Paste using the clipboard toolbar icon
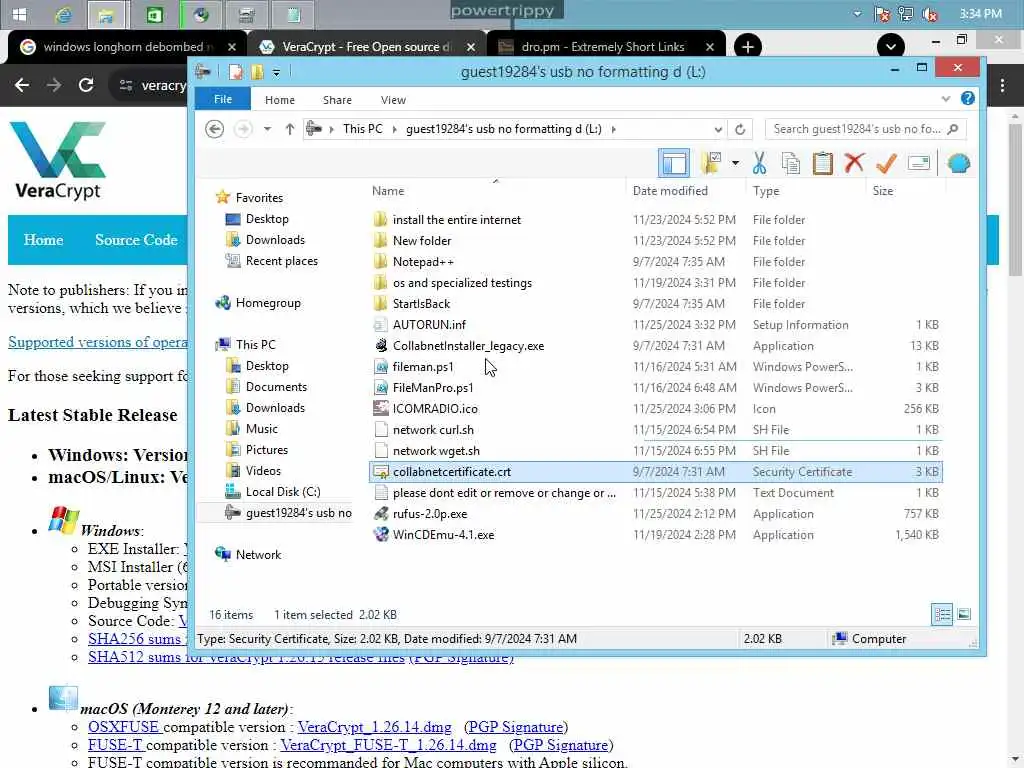The image size is (1024, 768). (822, 163)
